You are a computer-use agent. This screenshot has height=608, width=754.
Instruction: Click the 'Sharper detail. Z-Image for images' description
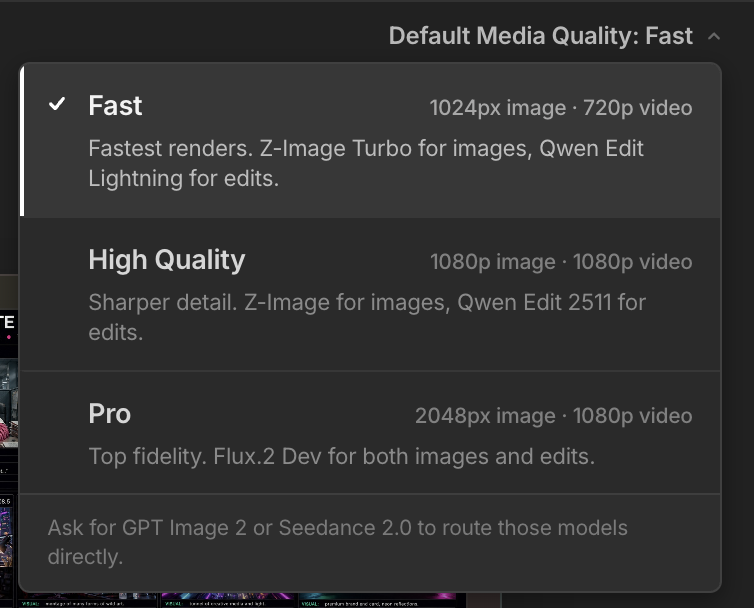click(367, 317)
